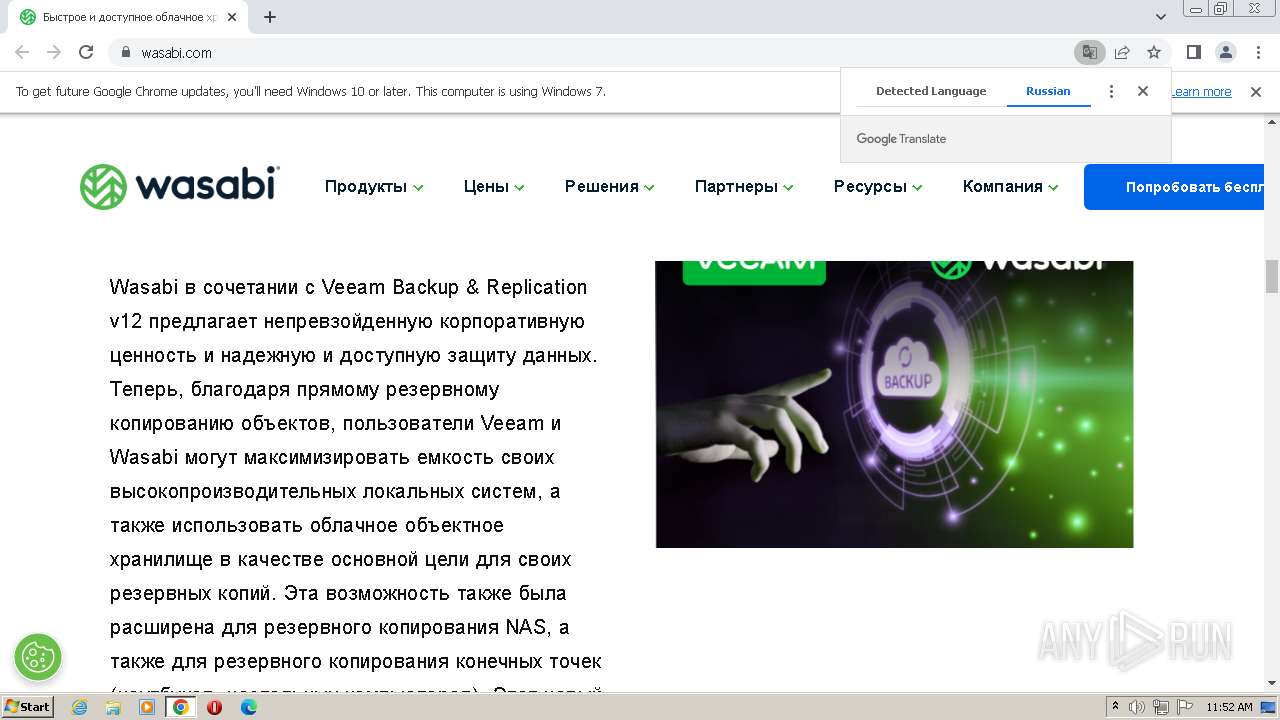The width and height of the screenshot is (1280, 720).
Task: Bookmark this page with the star icon
Action: point(1154,52)
